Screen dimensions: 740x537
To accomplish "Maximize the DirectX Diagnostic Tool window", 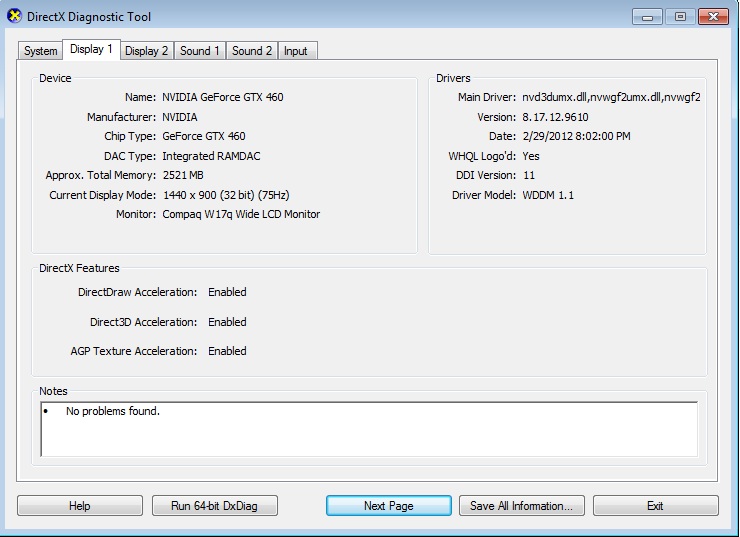I will click(x=680, y=17).
